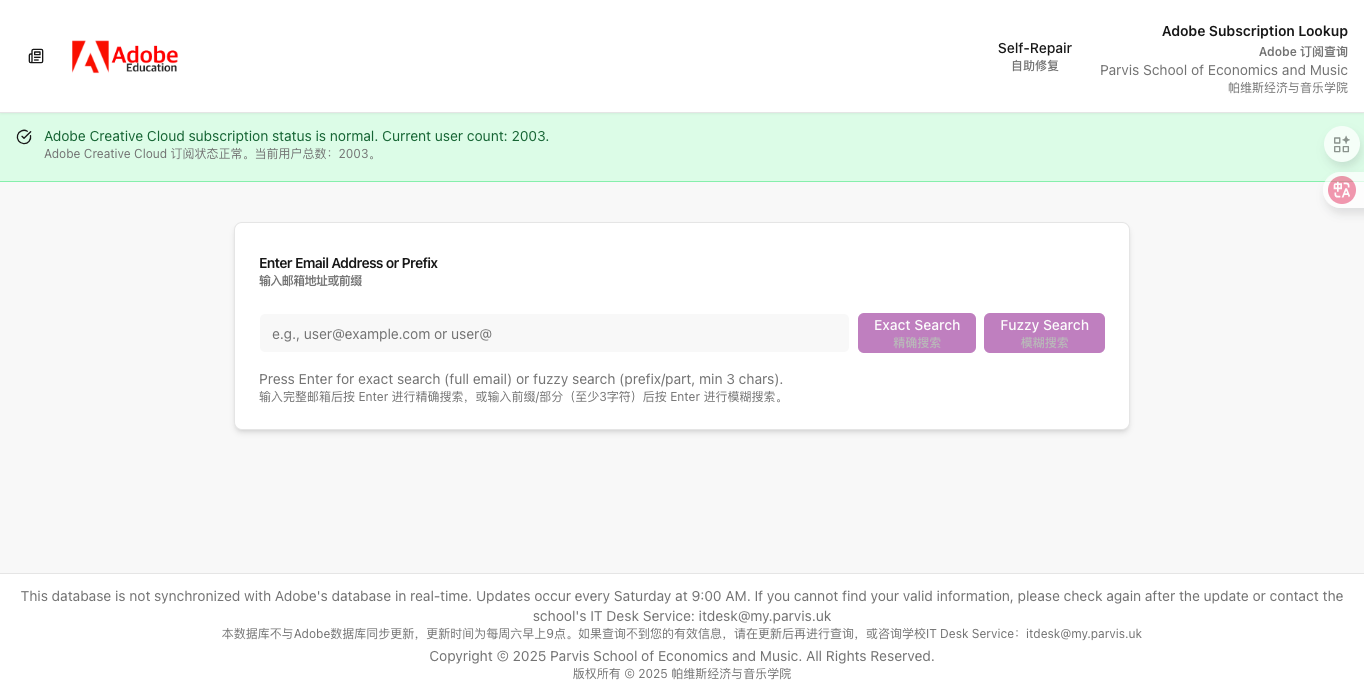The height and width of the screenshot is (694, 1364).
Task: Focus the email address input field
Action: pos(554,333)
